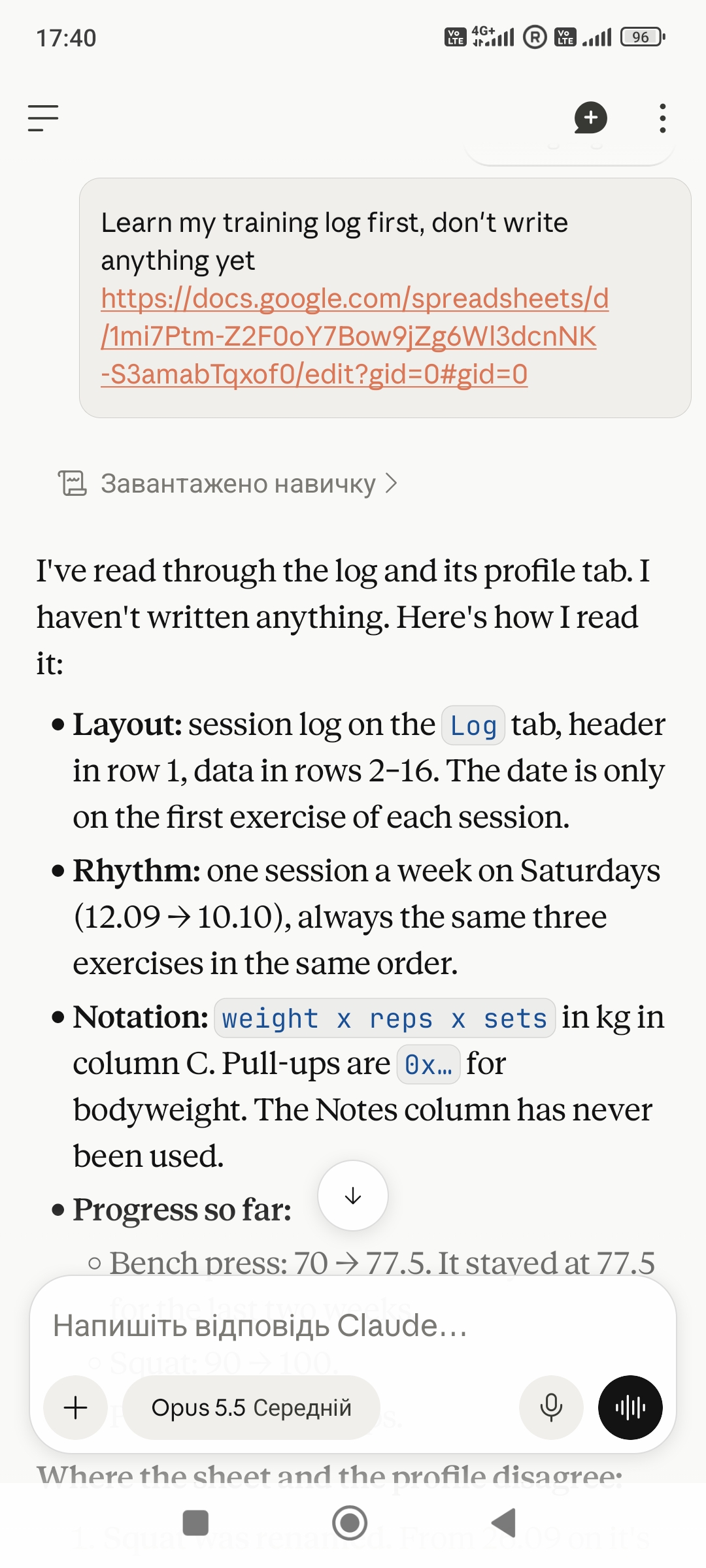Image resolution: width=706 pixels, height=1568 pixels.
Task: Expand the Завантажено навичку details chevron
Action: tap(391, 483)
